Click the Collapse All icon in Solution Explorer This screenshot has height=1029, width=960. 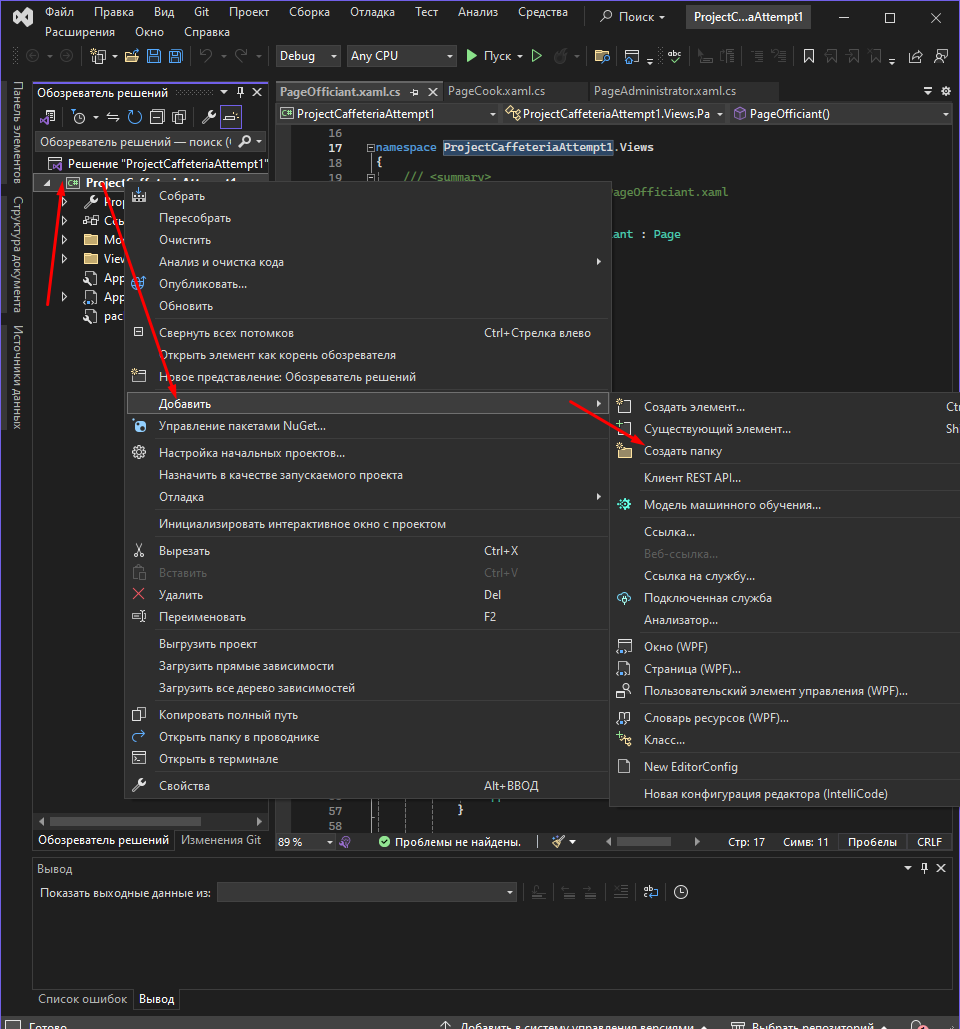(157, 117)
